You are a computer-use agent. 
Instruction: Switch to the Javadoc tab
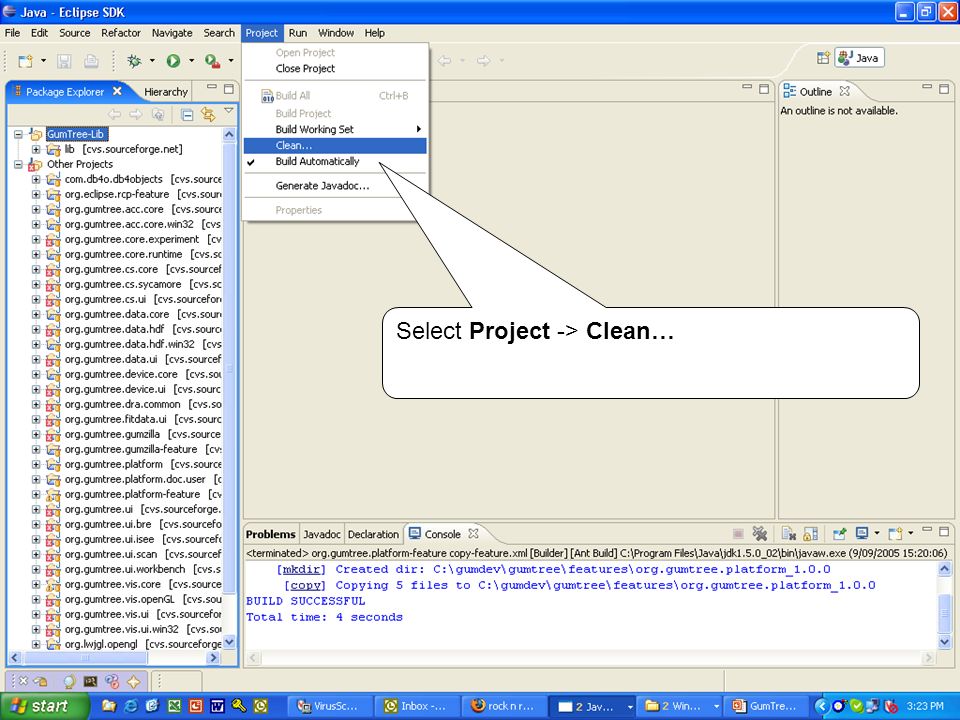click(322, 534)
